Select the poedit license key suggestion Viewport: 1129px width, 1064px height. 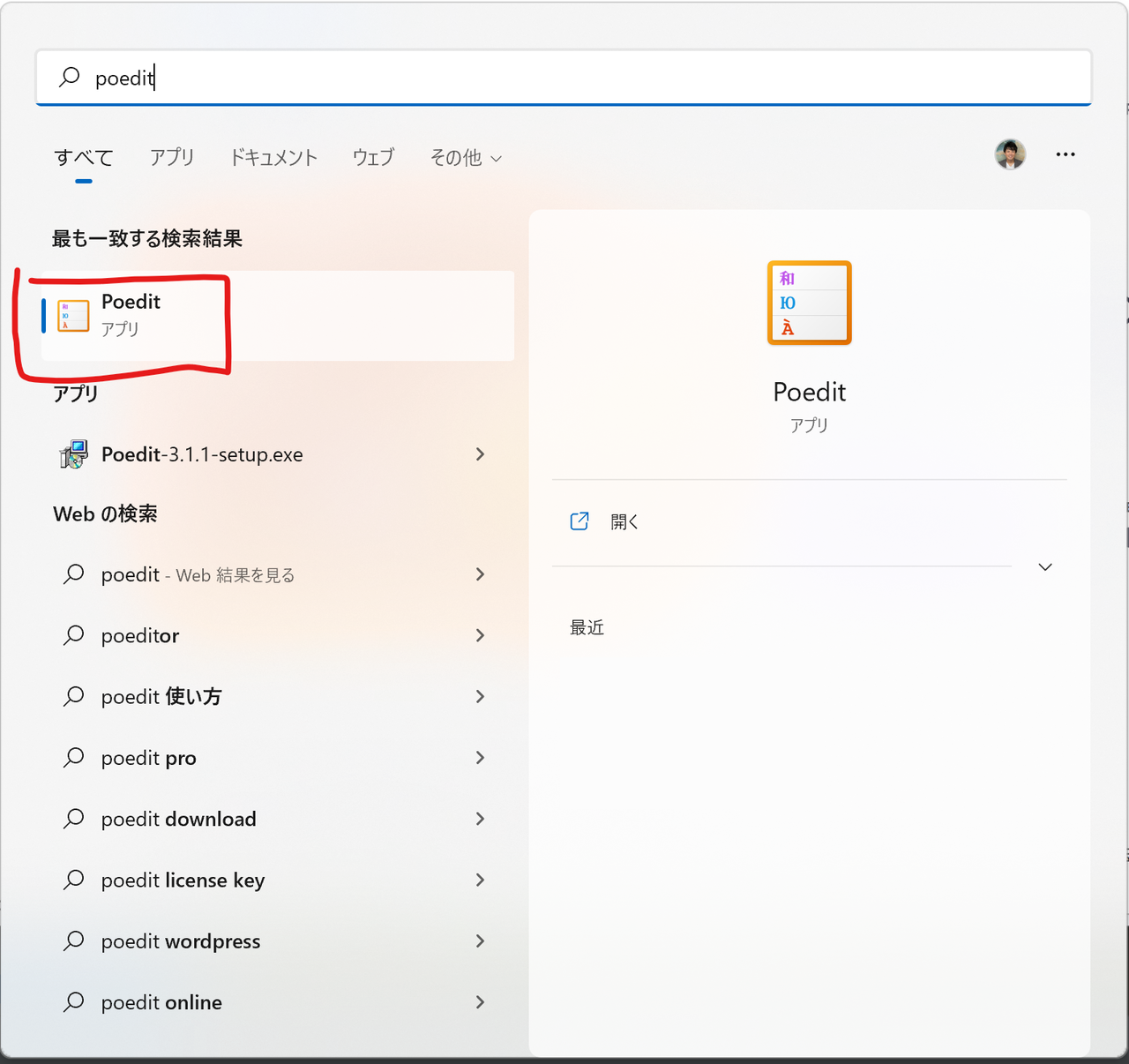tap(183, 880)
